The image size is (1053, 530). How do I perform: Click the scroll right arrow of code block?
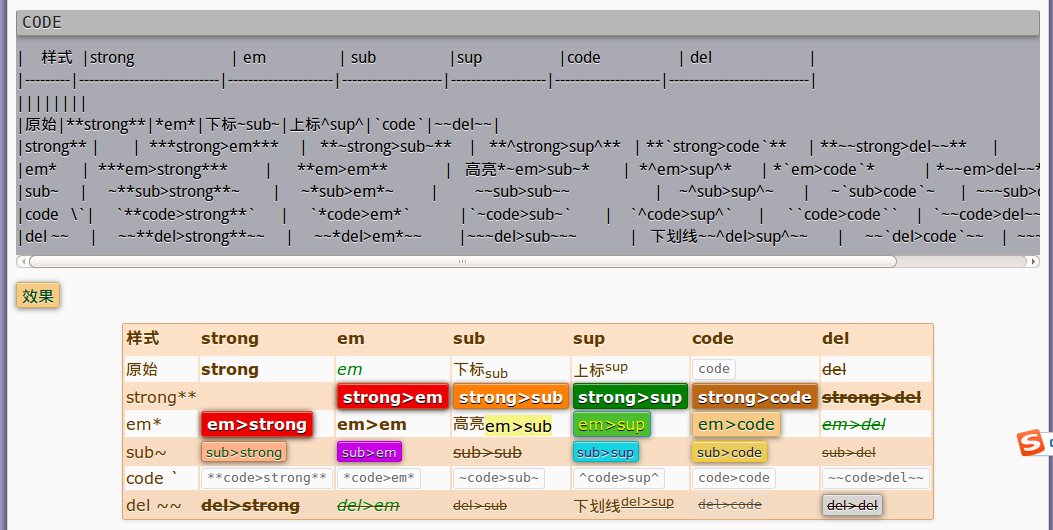(x=1034, y=261)
